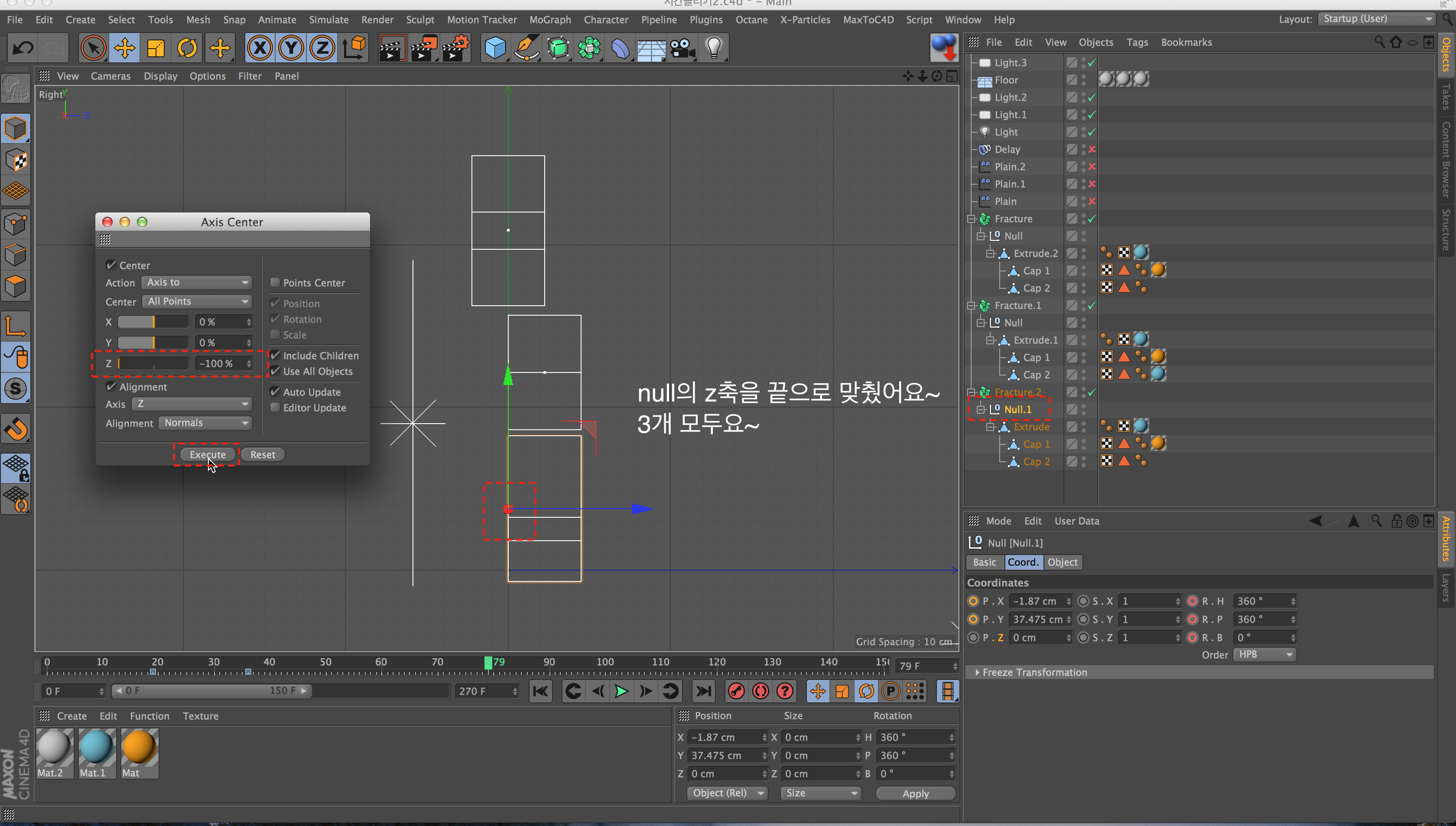Open the Object (Rel) dropdown

pos(728,793)
